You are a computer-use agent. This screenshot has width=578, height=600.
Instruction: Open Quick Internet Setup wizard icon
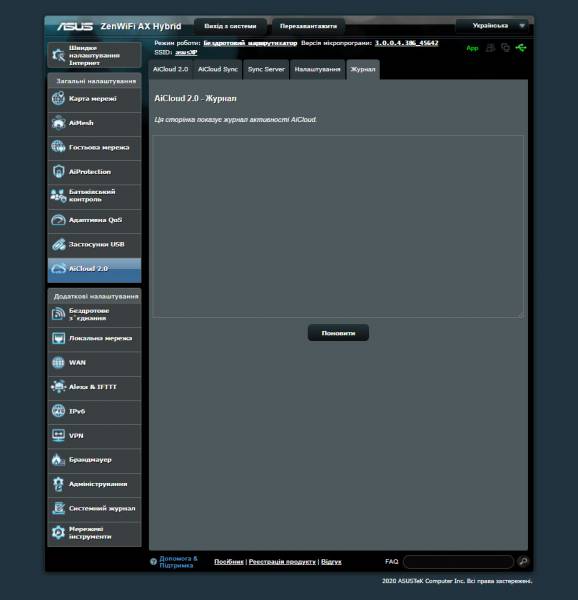[x=58, y=55]
